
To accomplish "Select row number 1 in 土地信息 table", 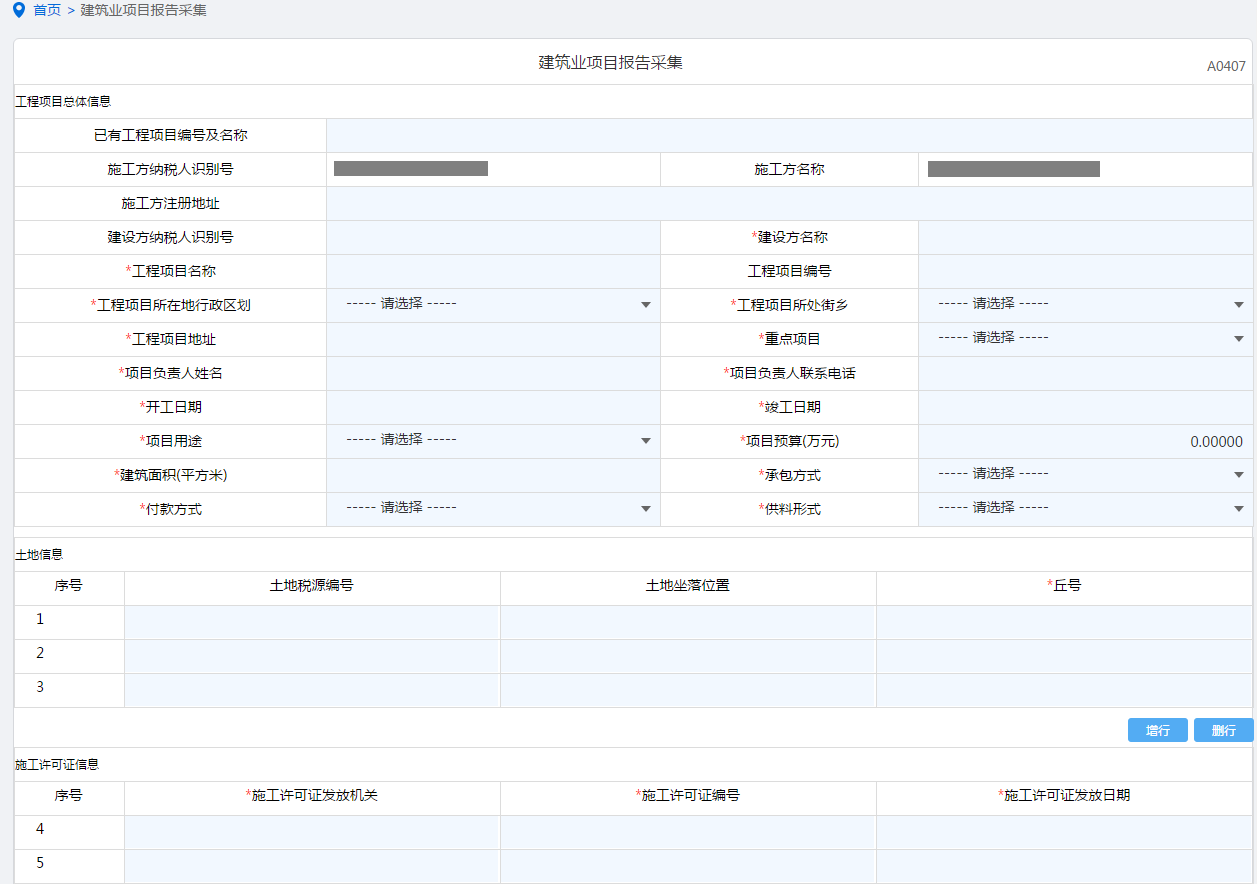I will (40, 620).
